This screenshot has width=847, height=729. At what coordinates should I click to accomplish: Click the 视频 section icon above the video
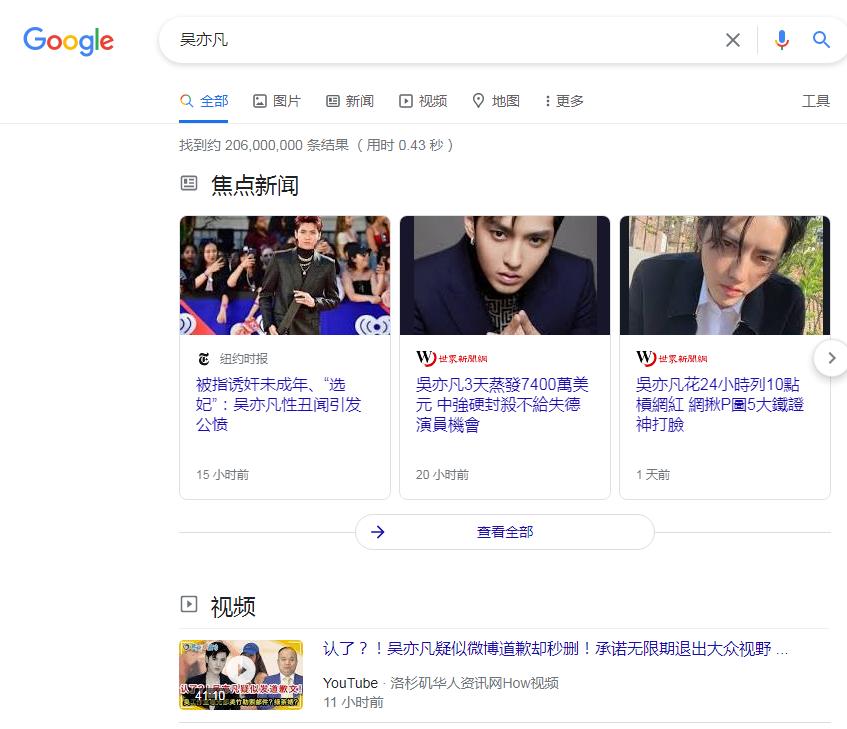[x=190, y=606]
